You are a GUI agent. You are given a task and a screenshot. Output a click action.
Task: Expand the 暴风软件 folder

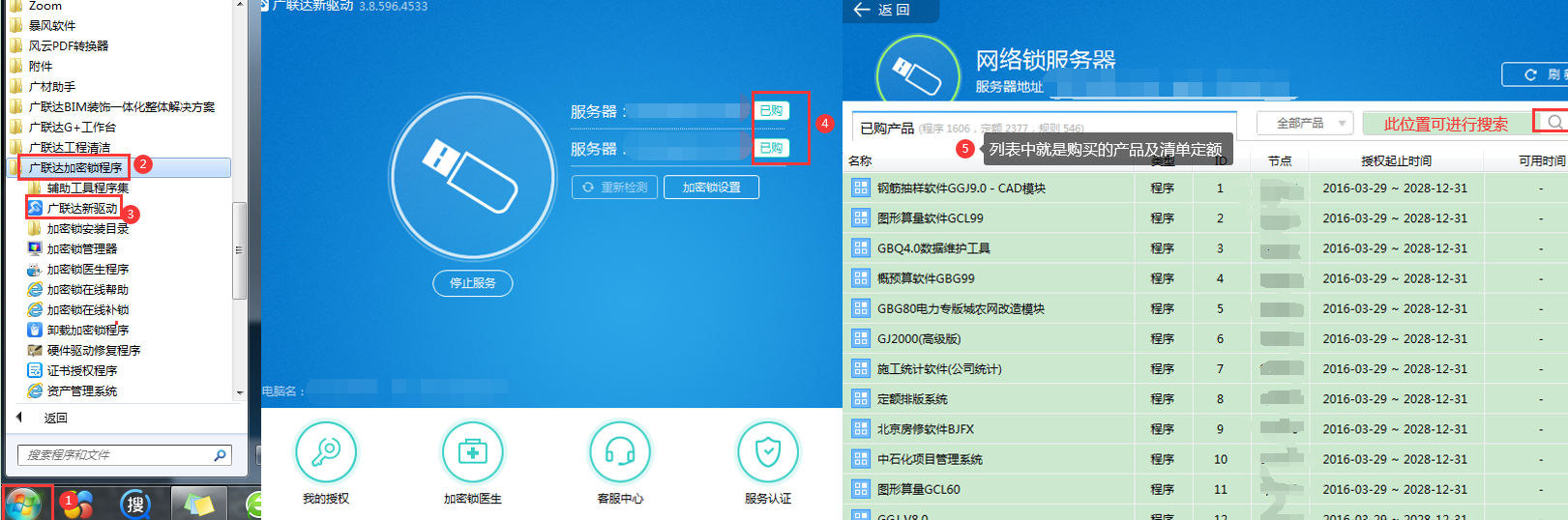pyautogui.click(x=43, y=25)
